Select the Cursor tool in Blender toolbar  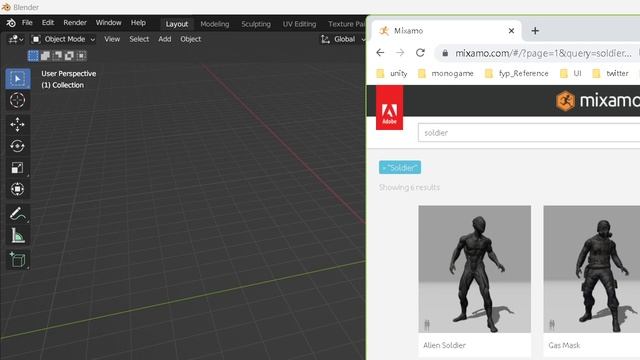pyautogui.click(x=18, y=100)
